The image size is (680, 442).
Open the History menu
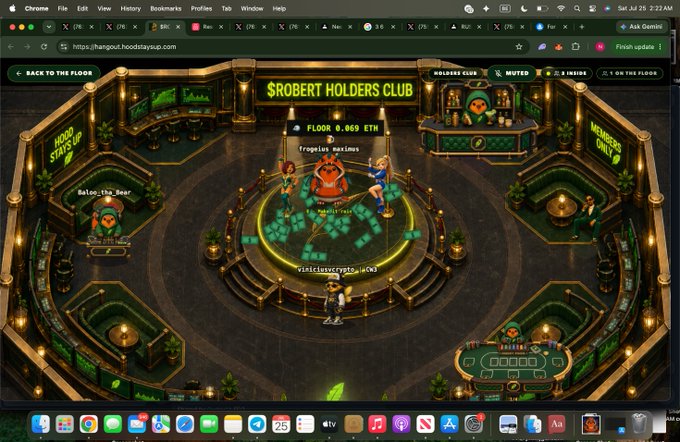131,8
